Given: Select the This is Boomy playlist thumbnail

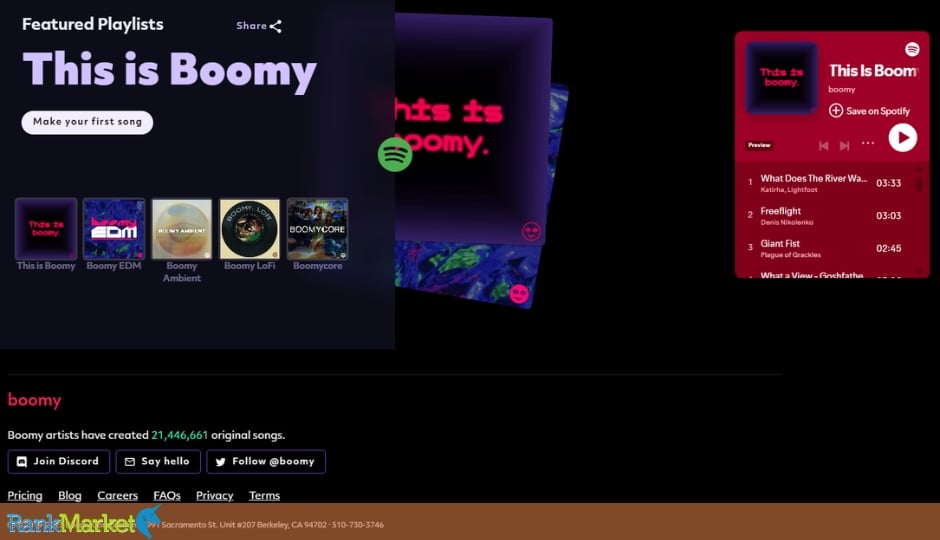Looking at the screenshot, I should pos(46,228).
